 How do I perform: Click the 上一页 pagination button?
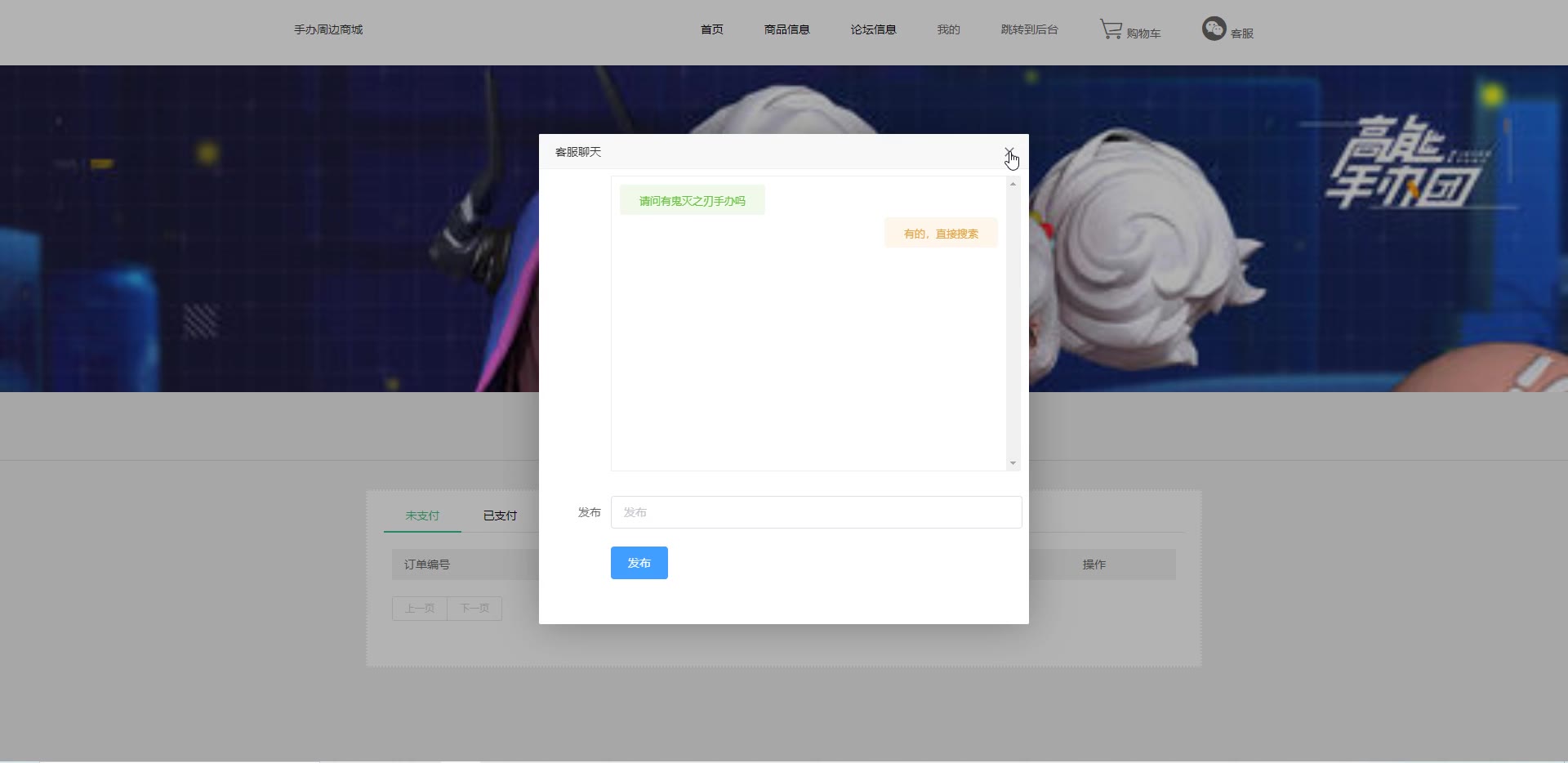tap(420, 609)
